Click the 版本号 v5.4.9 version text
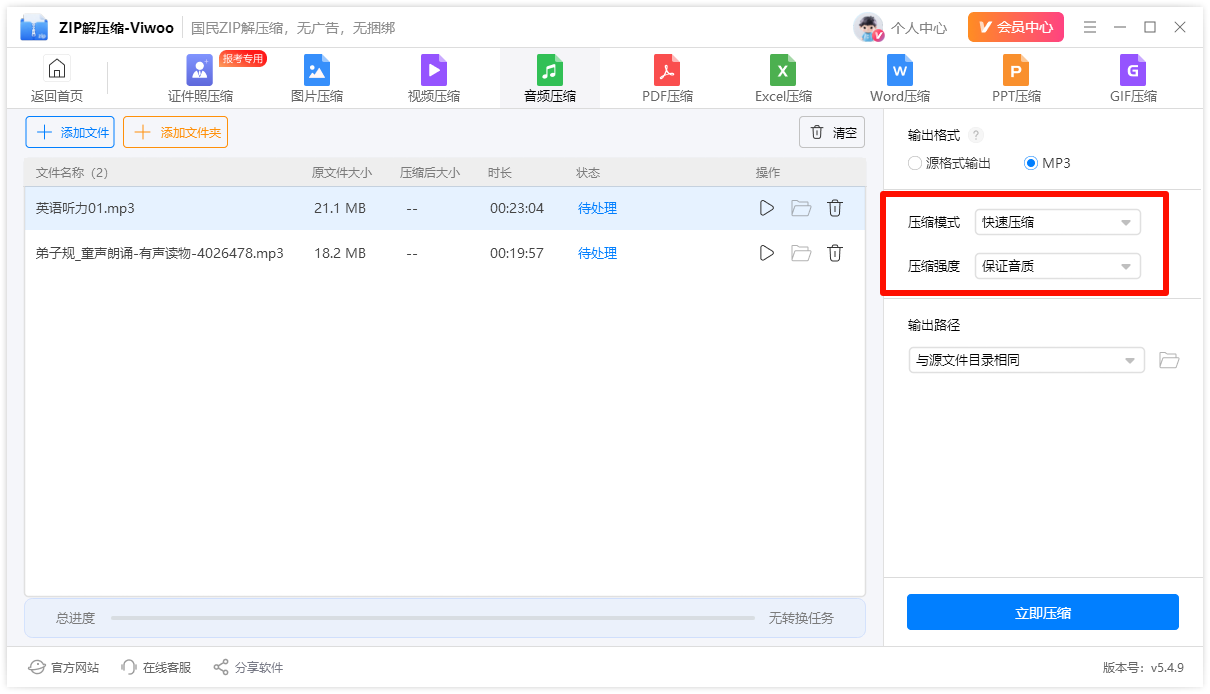 coord(1143,667)
